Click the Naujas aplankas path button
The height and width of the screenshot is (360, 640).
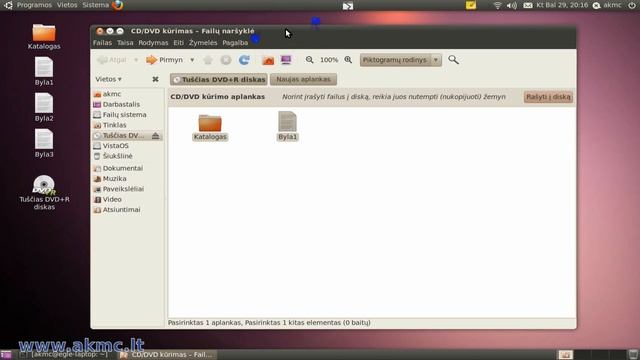[303, 79]
